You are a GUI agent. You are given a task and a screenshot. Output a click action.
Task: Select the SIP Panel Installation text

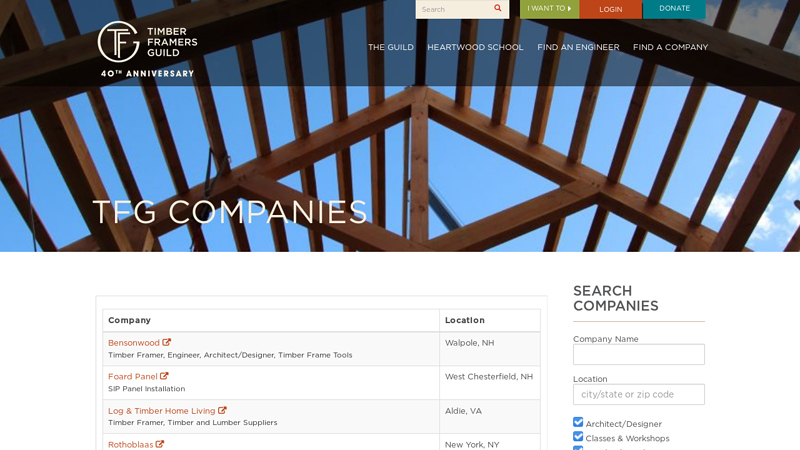(146, 389)
